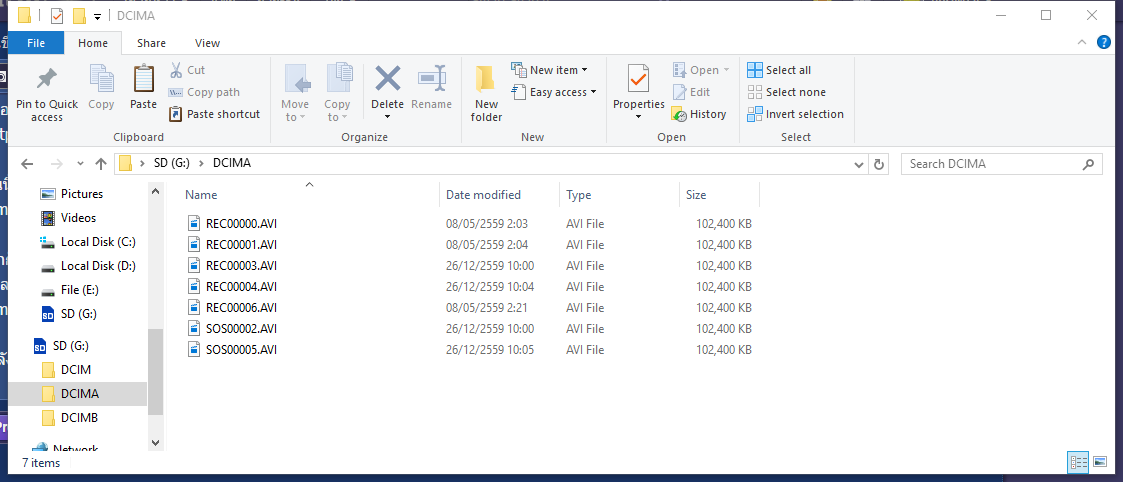Switch to the Home ribbon tab
The height and width of the screenshot is (482, 1123).
(x=93, y=43)
